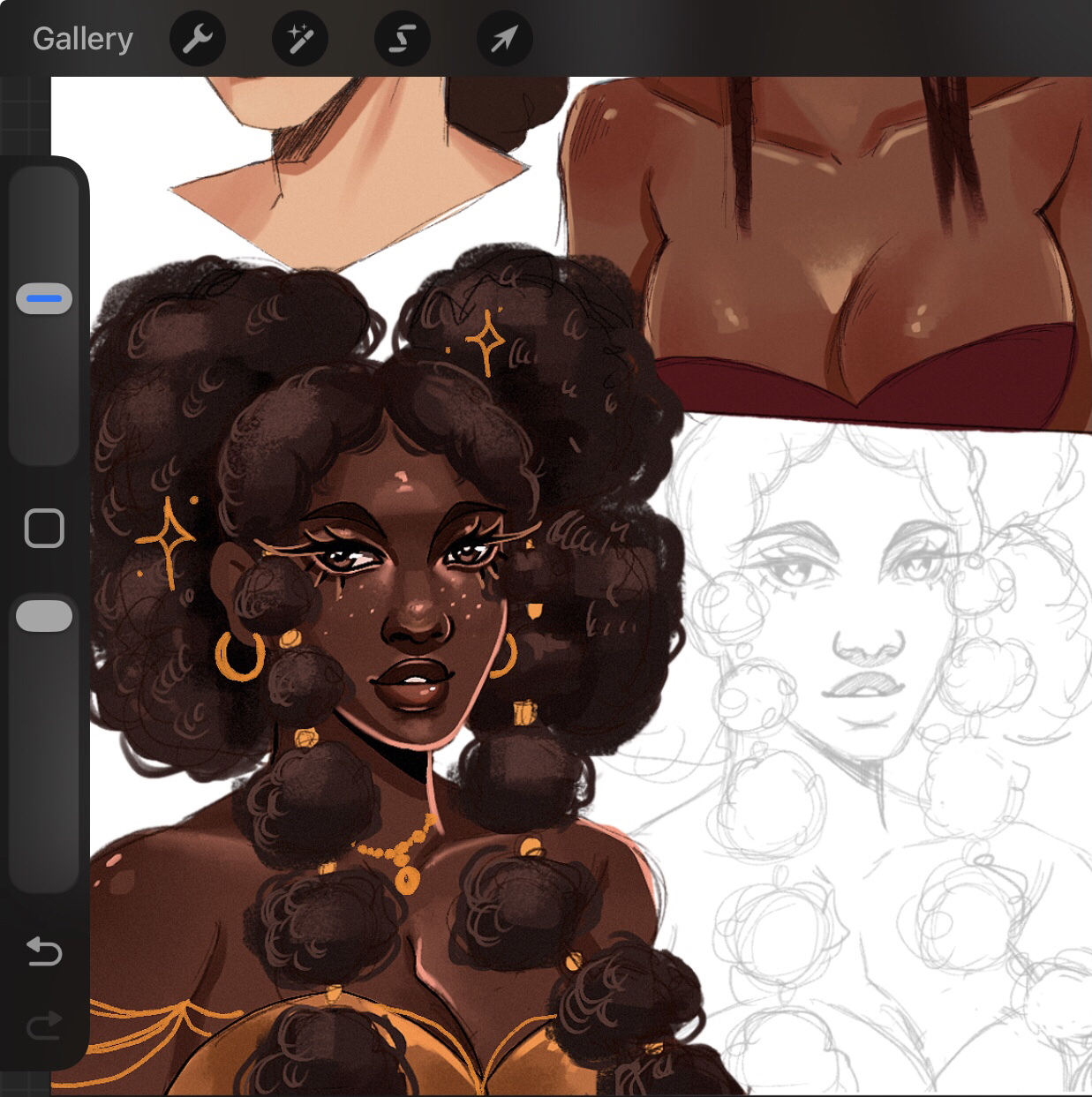Click the brush opacity slider handle
The width and height of the screenshot is (1092, 1097).
coord(44,616)
